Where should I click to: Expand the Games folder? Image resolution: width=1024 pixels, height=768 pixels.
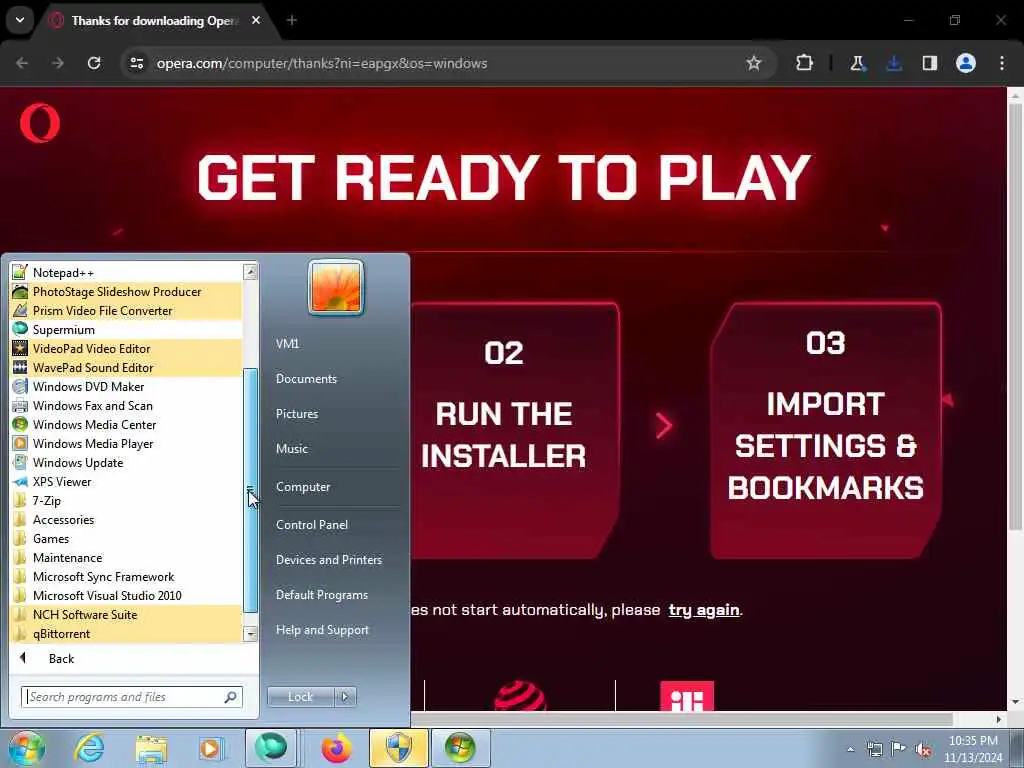click(126, 538)
